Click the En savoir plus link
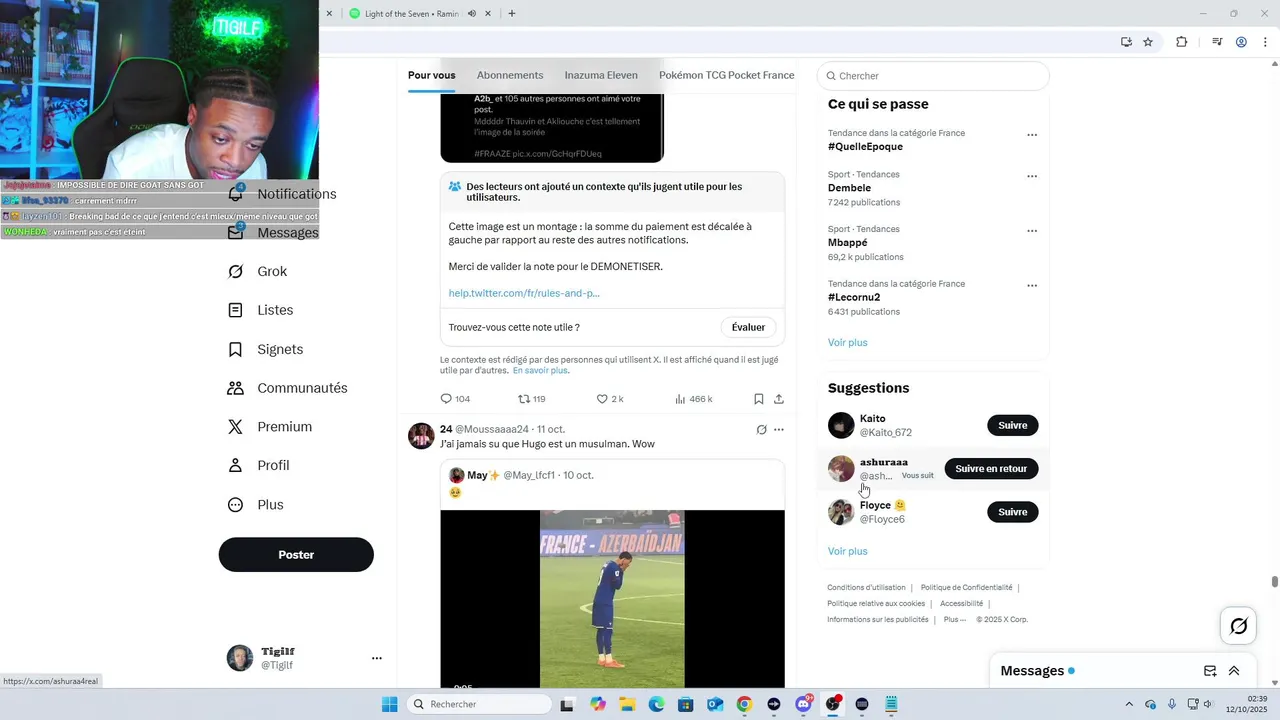Viewport: 1280px width, 720px height. click(x=540, y=370)
